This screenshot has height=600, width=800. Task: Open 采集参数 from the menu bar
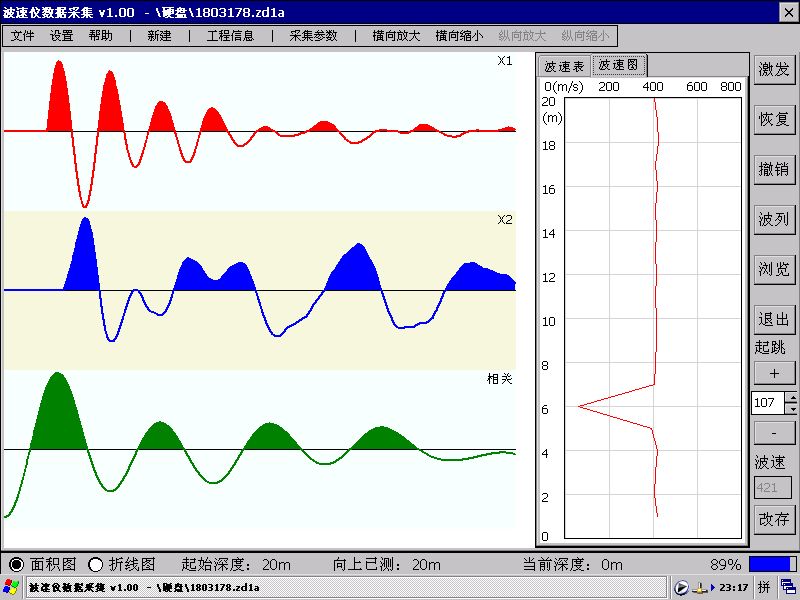point(313,35)
